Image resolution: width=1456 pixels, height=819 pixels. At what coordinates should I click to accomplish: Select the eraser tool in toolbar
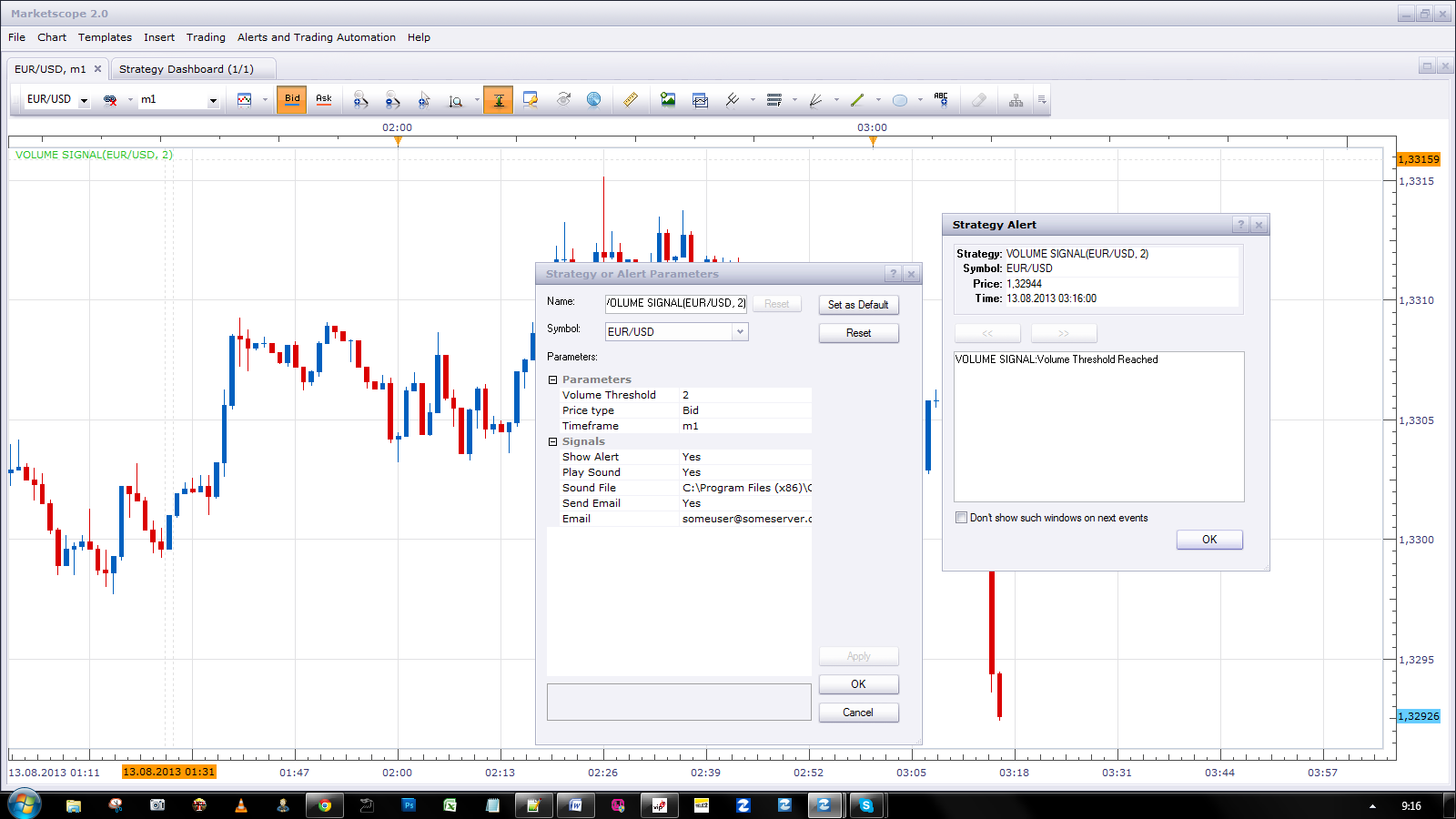[x=978, y=100]
